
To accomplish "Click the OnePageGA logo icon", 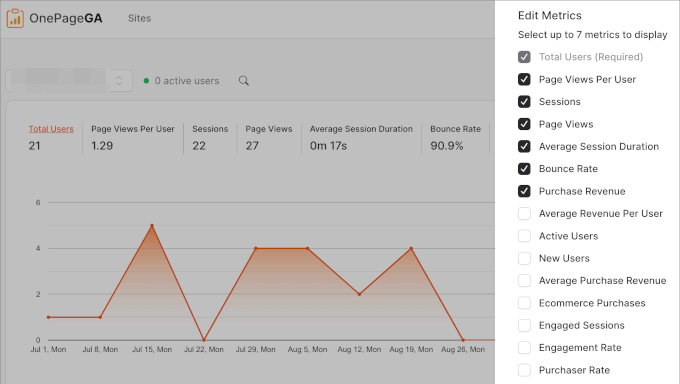I will click(x=15, y=18).
